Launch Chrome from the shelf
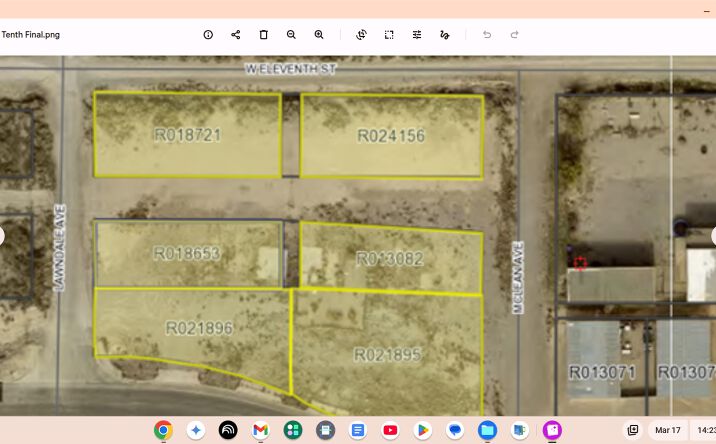This screenshot has height=444, width=716. coord(163,430)
